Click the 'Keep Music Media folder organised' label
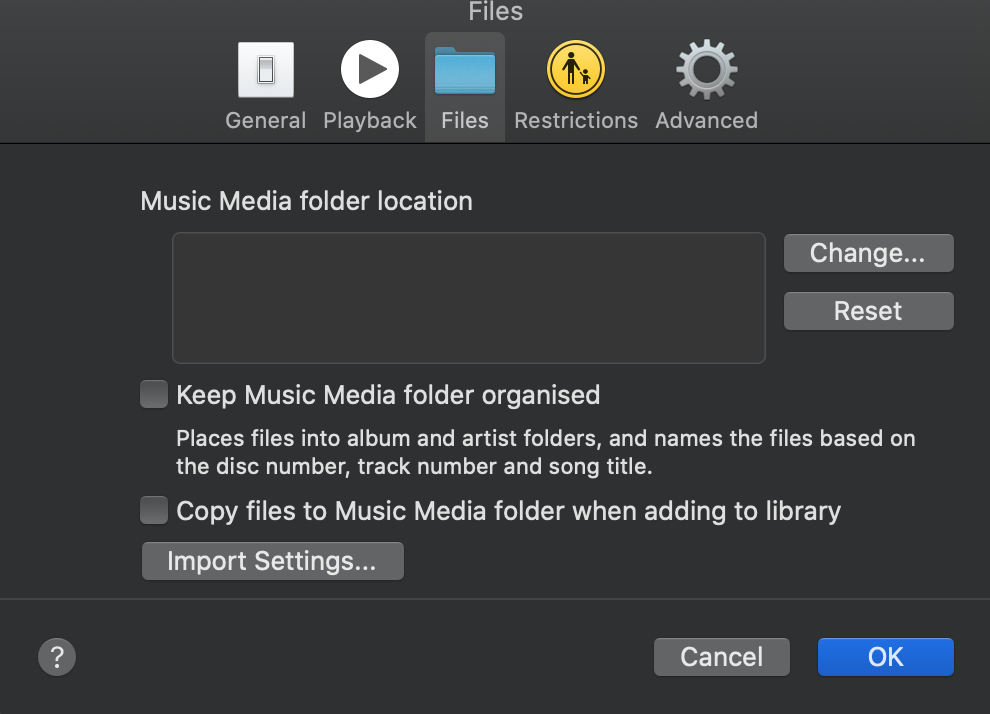This screenshot has height=714, width=990. (388, 395)
